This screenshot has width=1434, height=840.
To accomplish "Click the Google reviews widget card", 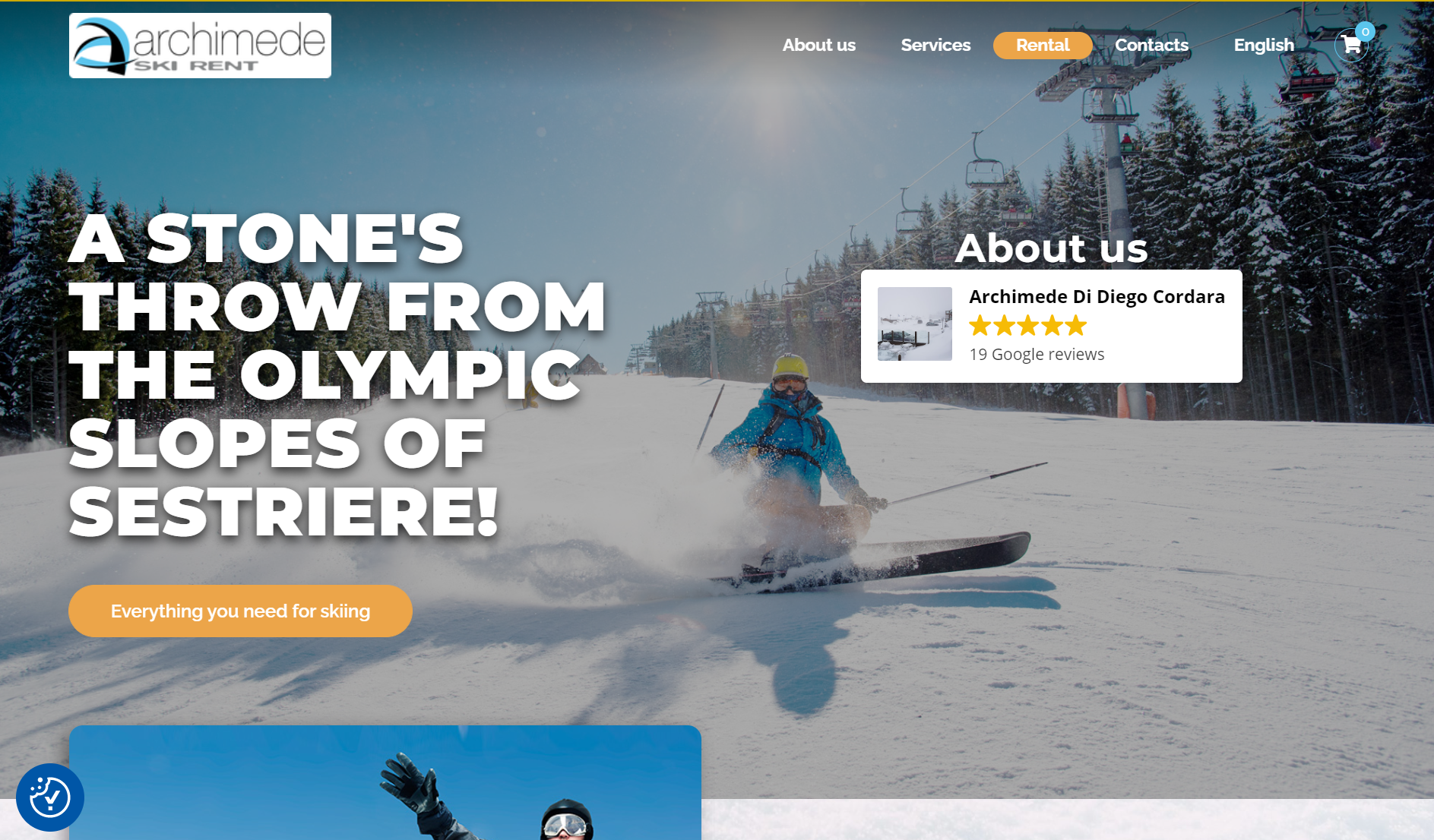I will [1051, 326].
